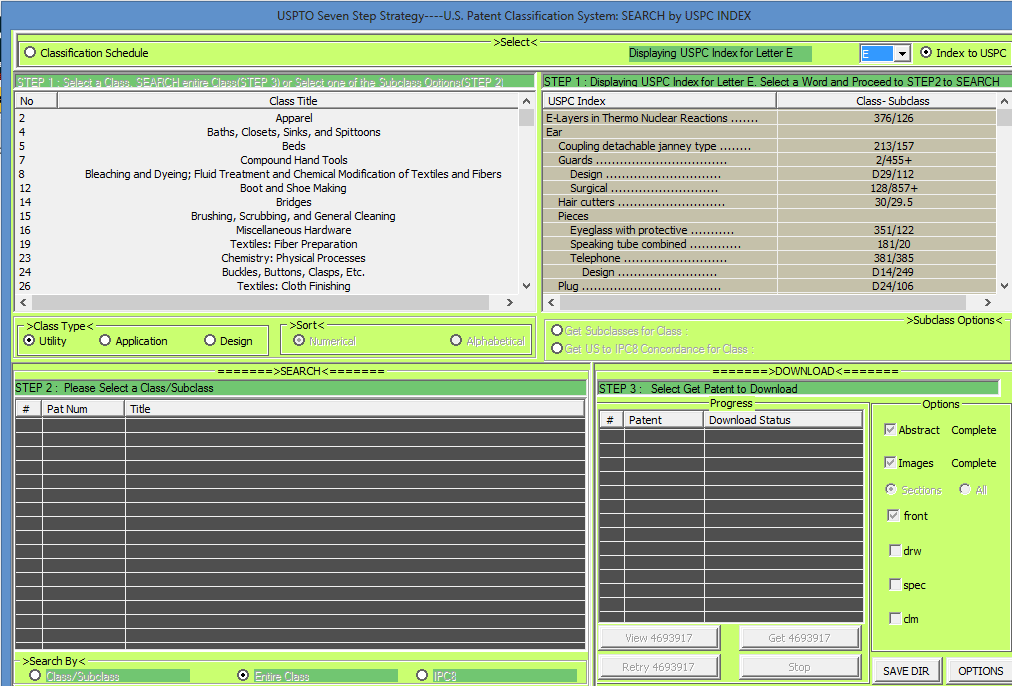Open the letter E dropdown list

[x=902, y=54]
